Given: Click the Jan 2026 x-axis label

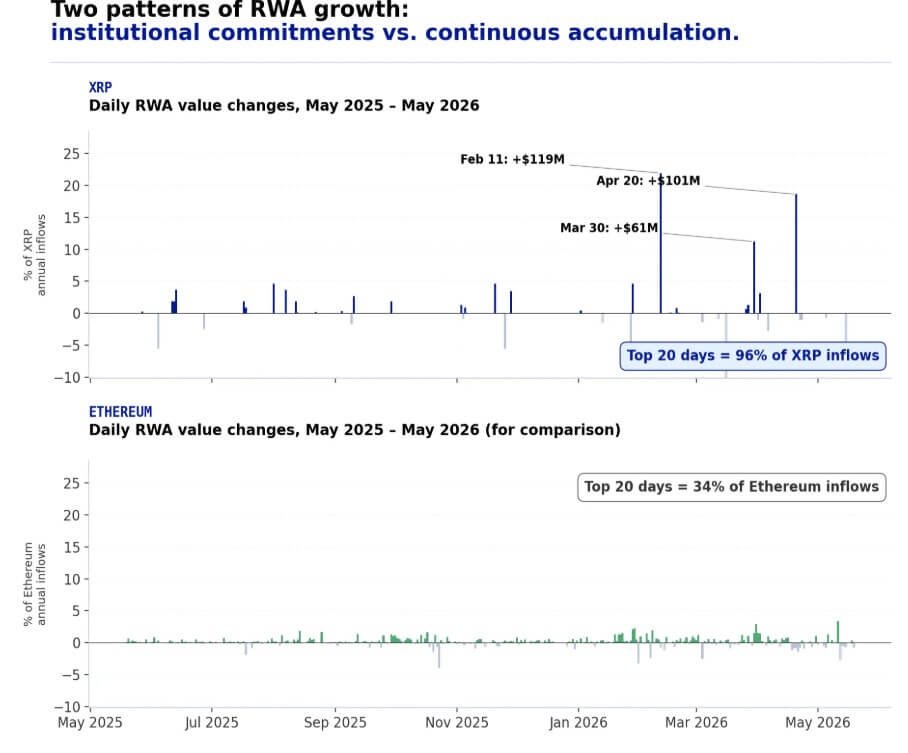Looking at the screenshot, I should tap(579, 723).
